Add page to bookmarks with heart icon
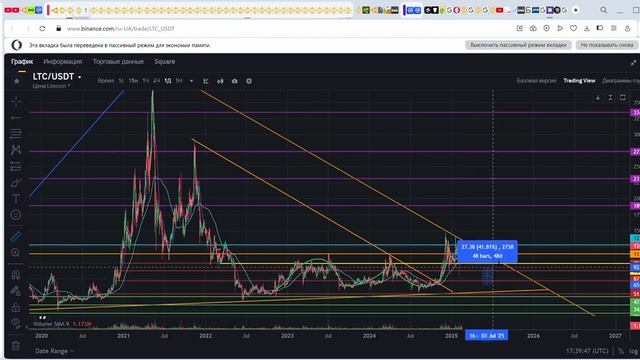 pyautogui.click(x=573, y=28)
